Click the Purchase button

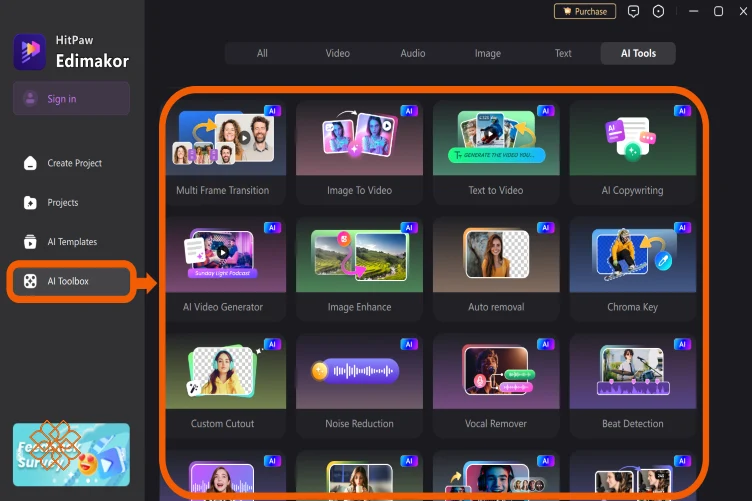585,11
